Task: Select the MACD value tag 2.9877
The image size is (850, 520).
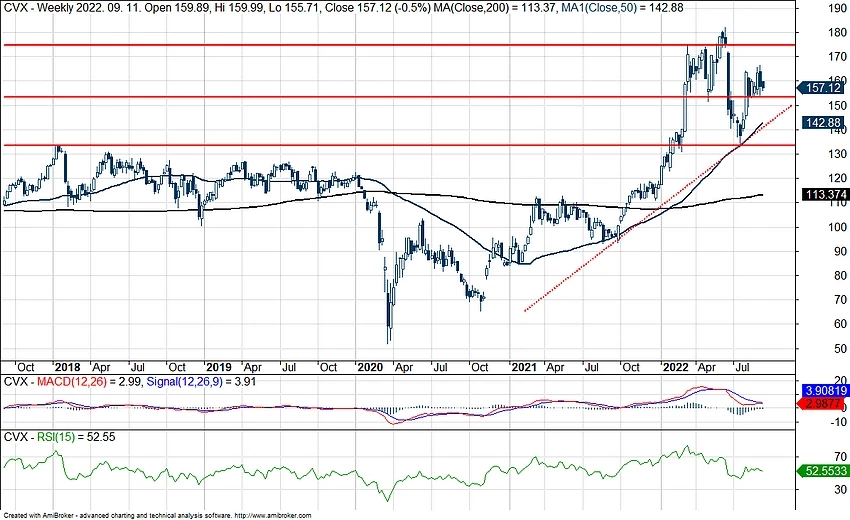Action: tap(821, 403)
